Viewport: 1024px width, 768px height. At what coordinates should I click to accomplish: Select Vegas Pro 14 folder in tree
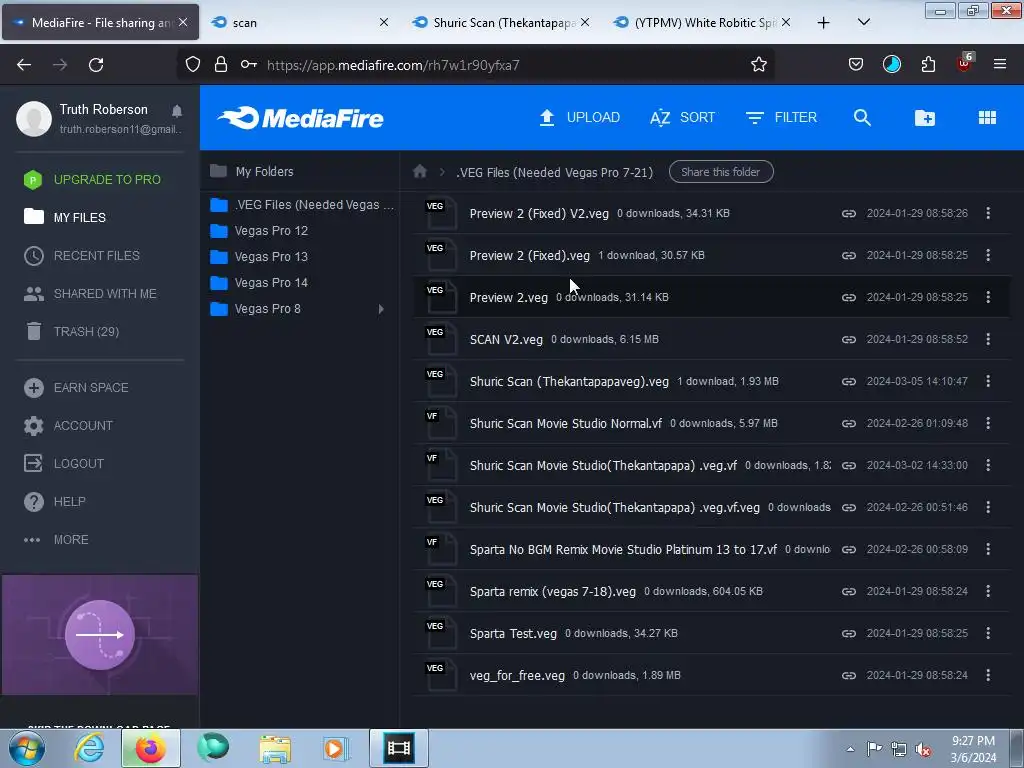pos(271,283)
